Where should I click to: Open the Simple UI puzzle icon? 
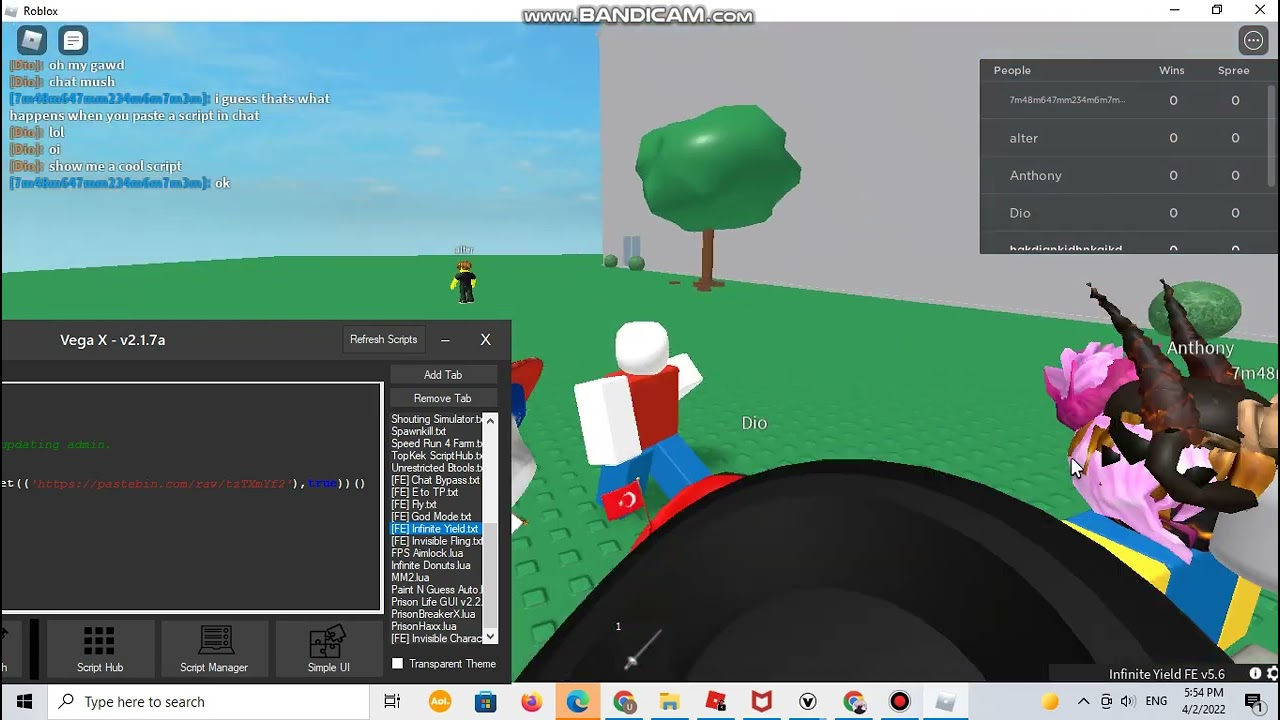click(328, 648)
